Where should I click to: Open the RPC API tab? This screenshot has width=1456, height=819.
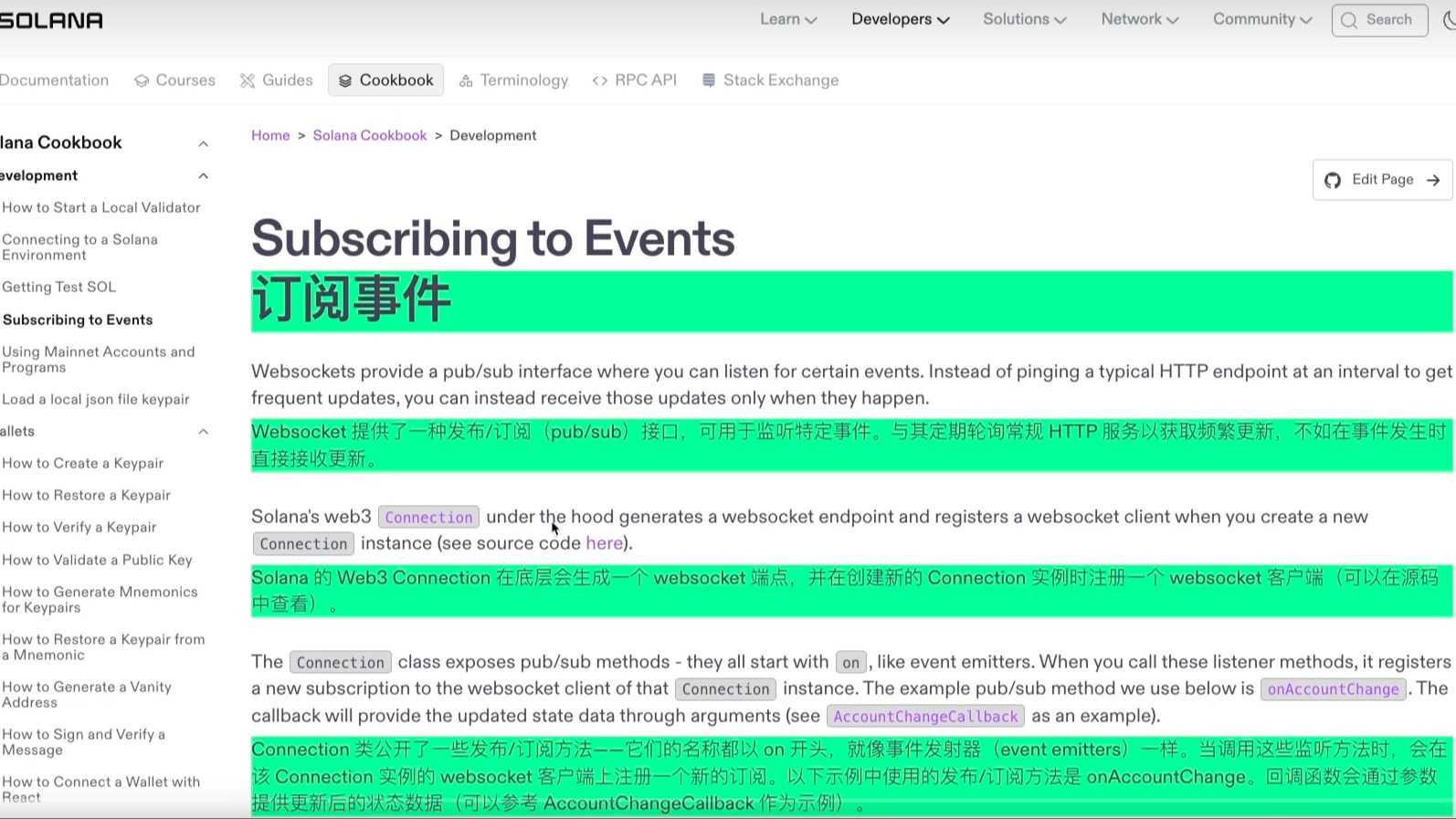635,80
